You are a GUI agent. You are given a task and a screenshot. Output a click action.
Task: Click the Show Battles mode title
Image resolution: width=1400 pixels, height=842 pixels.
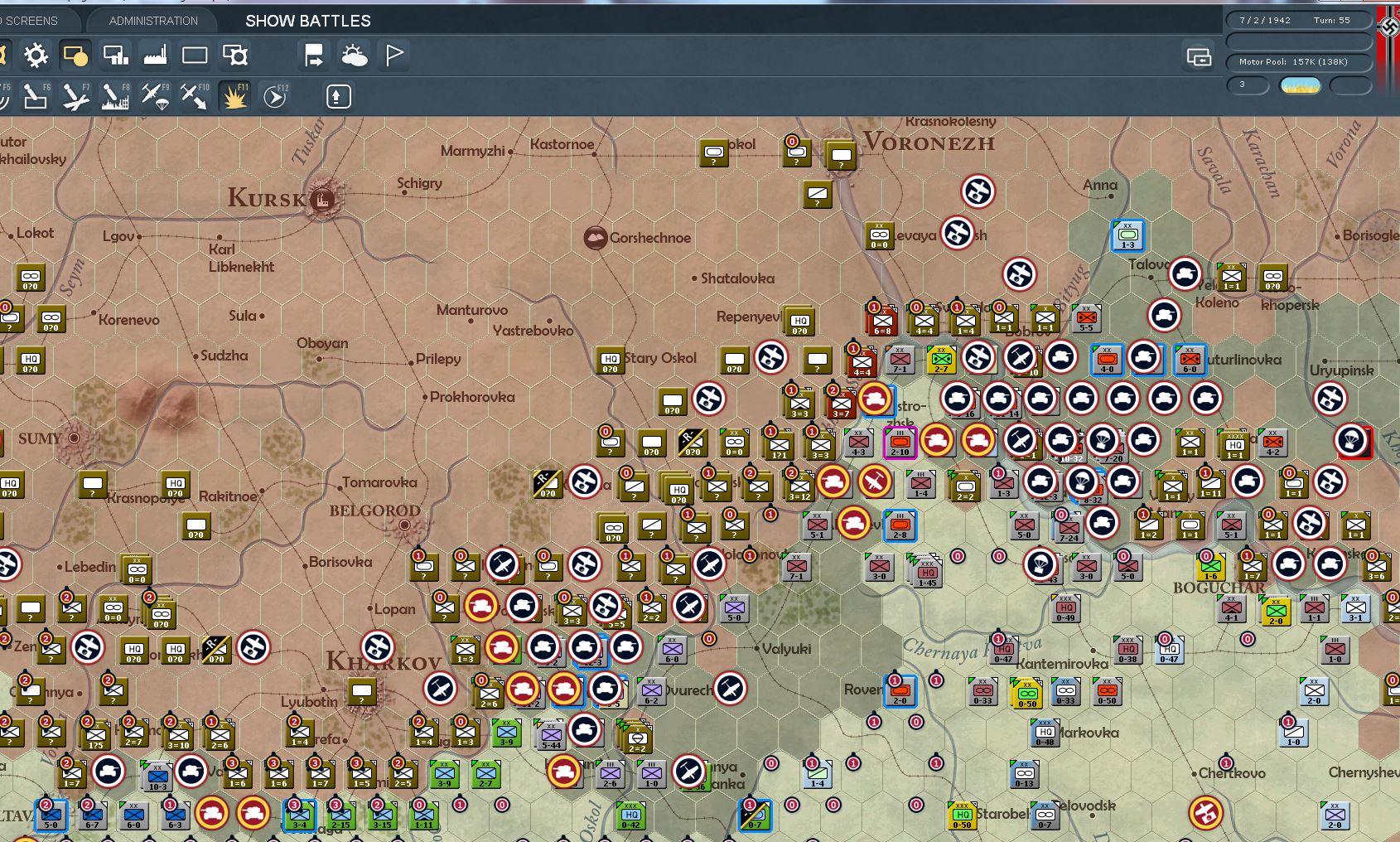click(308, 21)
